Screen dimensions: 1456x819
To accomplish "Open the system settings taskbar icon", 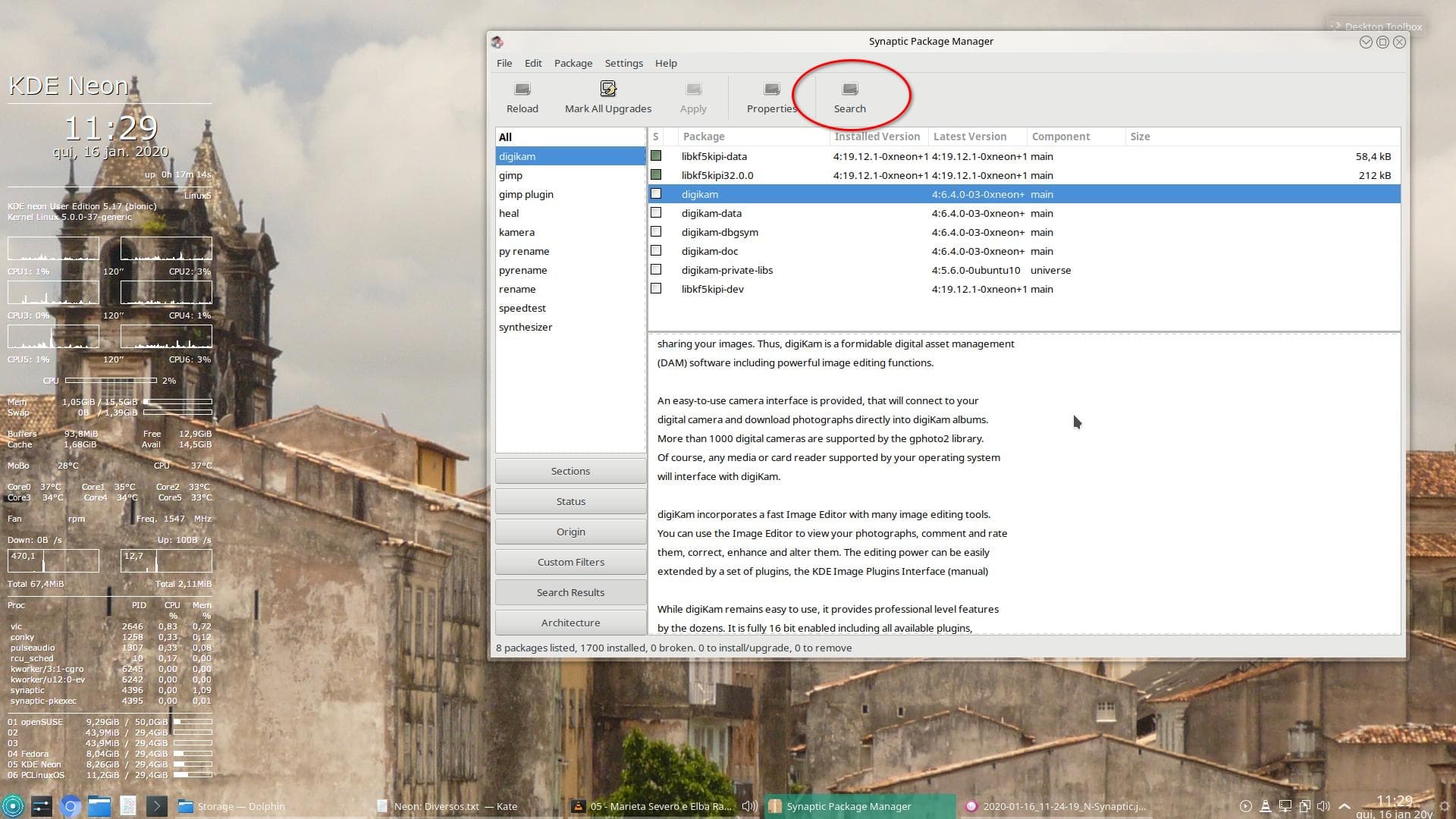I will point(42,806).
